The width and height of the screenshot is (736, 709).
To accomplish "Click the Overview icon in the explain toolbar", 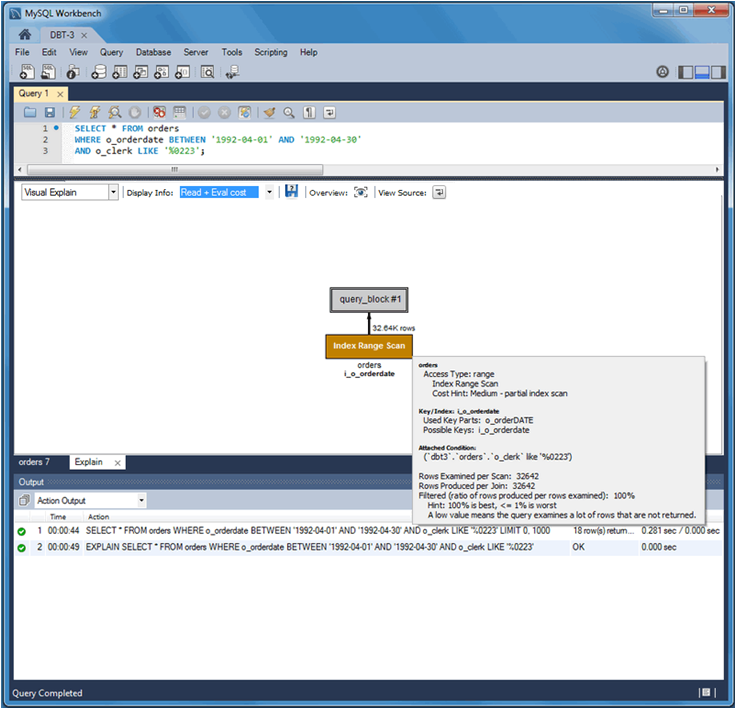I will 360,192.
